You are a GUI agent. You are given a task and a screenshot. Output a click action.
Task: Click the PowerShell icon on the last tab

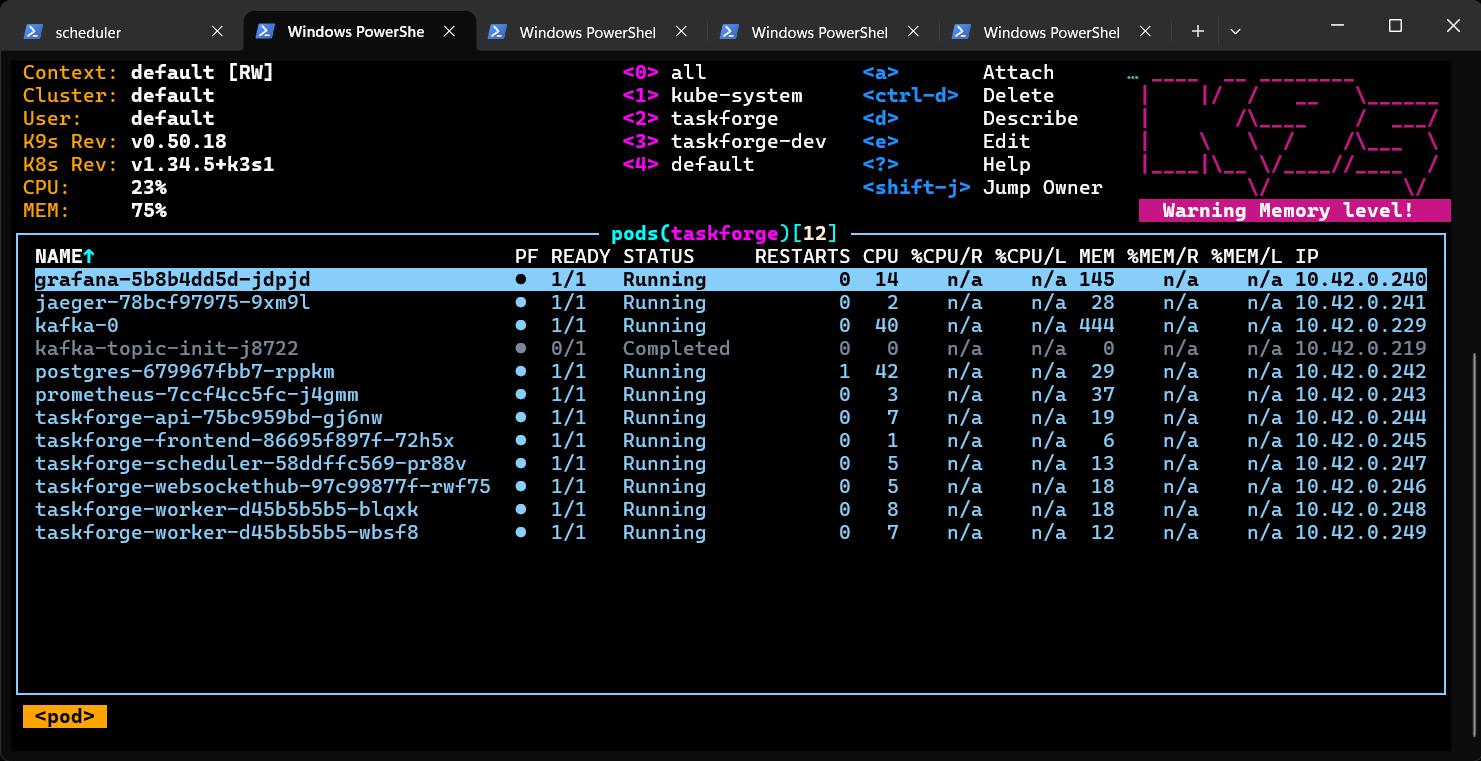[x=961, y=32]
